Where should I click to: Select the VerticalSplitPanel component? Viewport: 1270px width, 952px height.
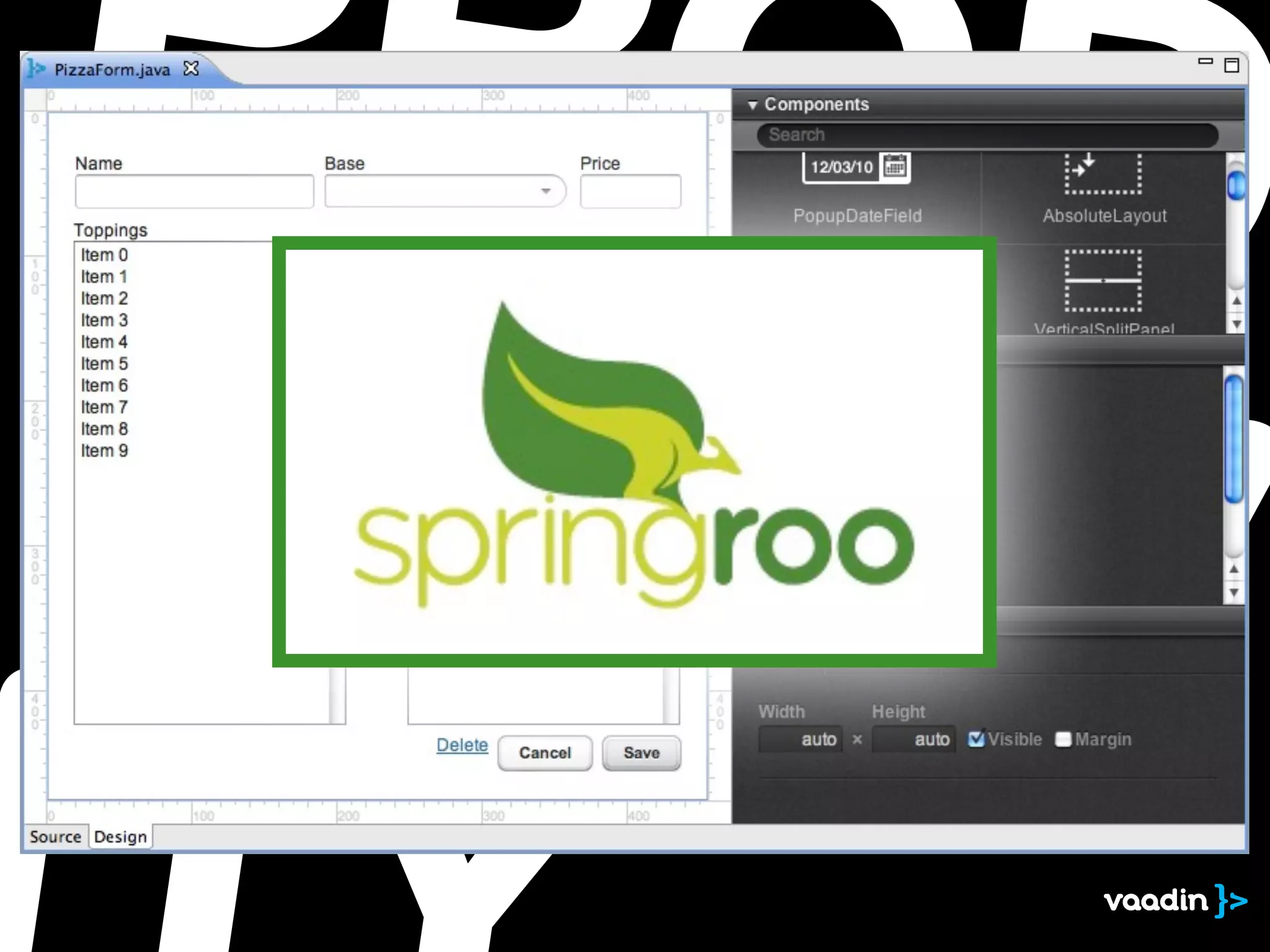(1104, 290)
